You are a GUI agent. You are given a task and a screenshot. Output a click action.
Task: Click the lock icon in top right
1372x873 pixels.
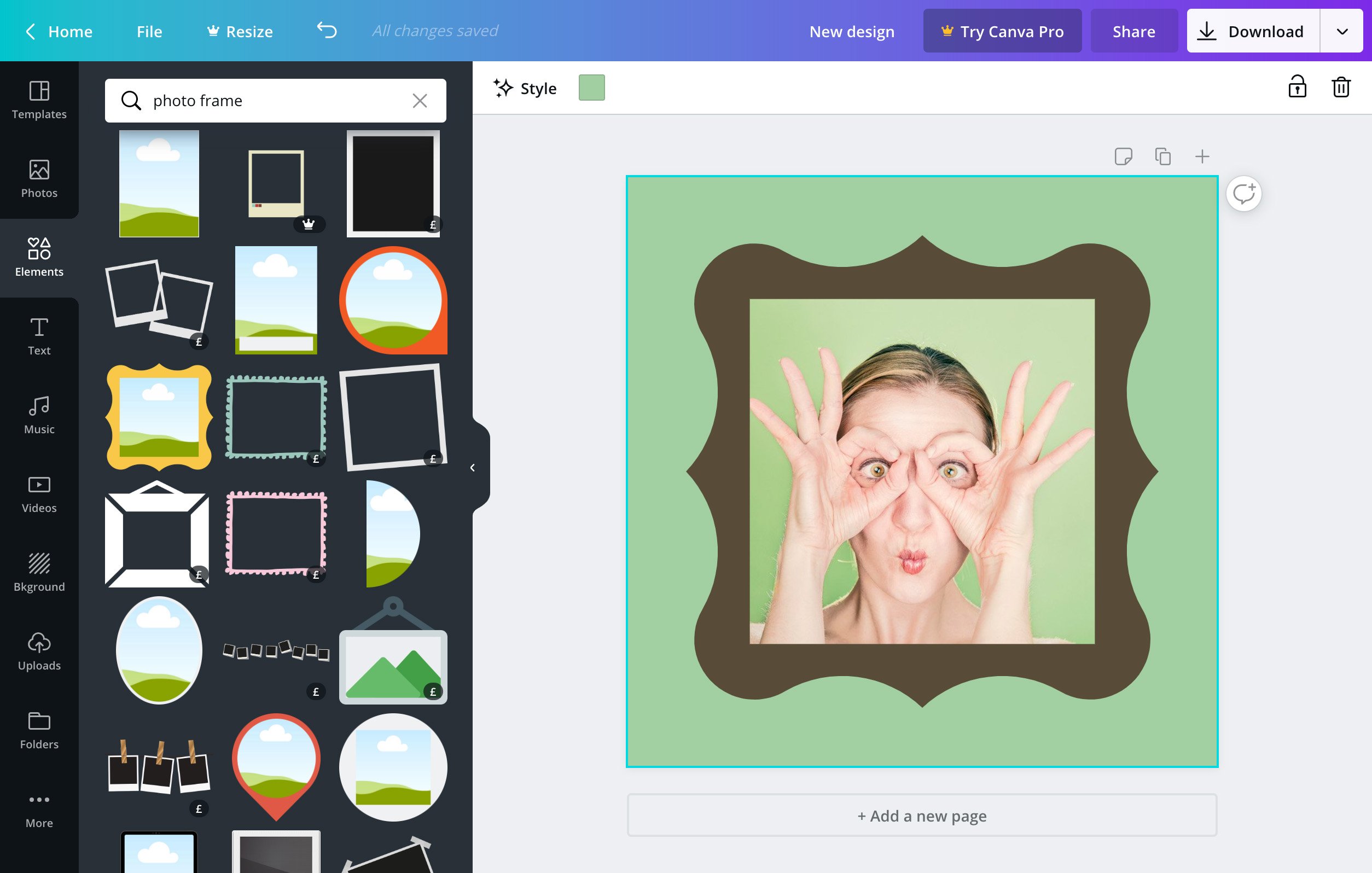(x=1297, y=87)
